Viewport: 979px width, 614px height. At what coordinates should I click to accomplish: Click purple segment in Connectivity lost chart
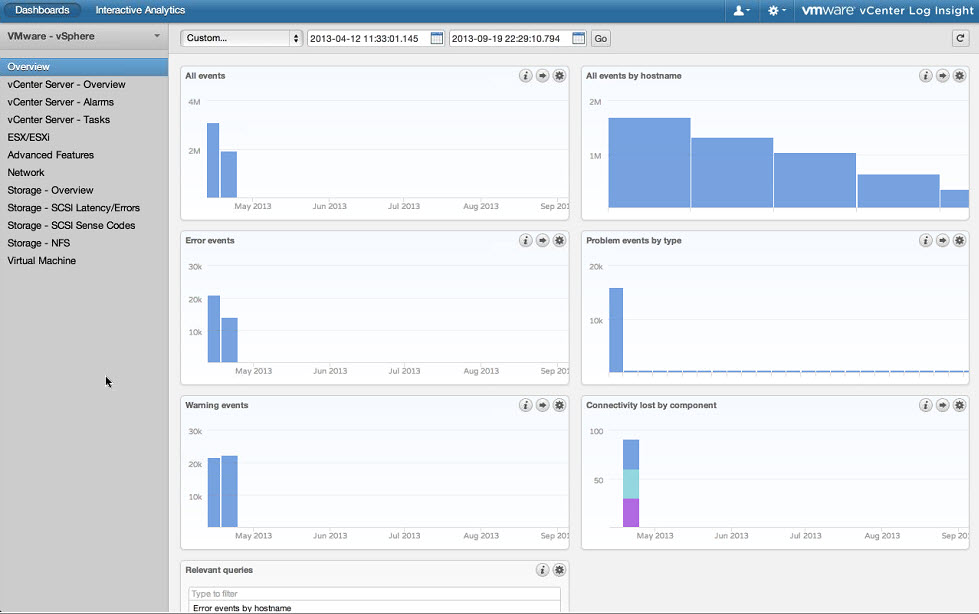(631, 513)
